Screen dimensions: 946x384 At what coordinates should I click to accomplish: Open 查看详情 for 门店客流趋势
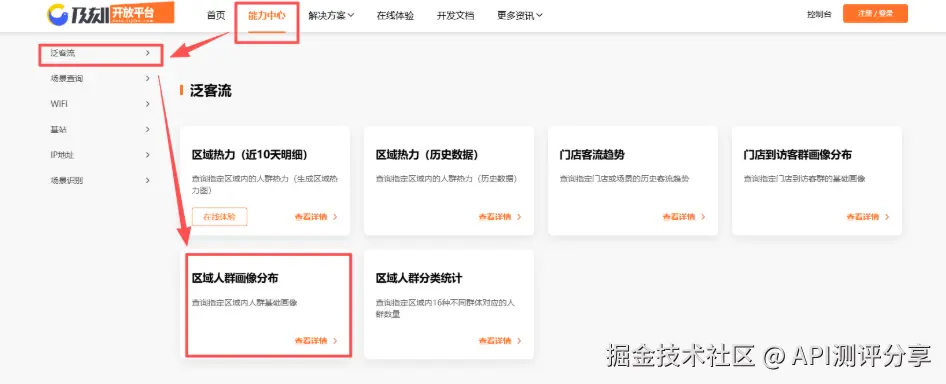click(x=684, y=217)
